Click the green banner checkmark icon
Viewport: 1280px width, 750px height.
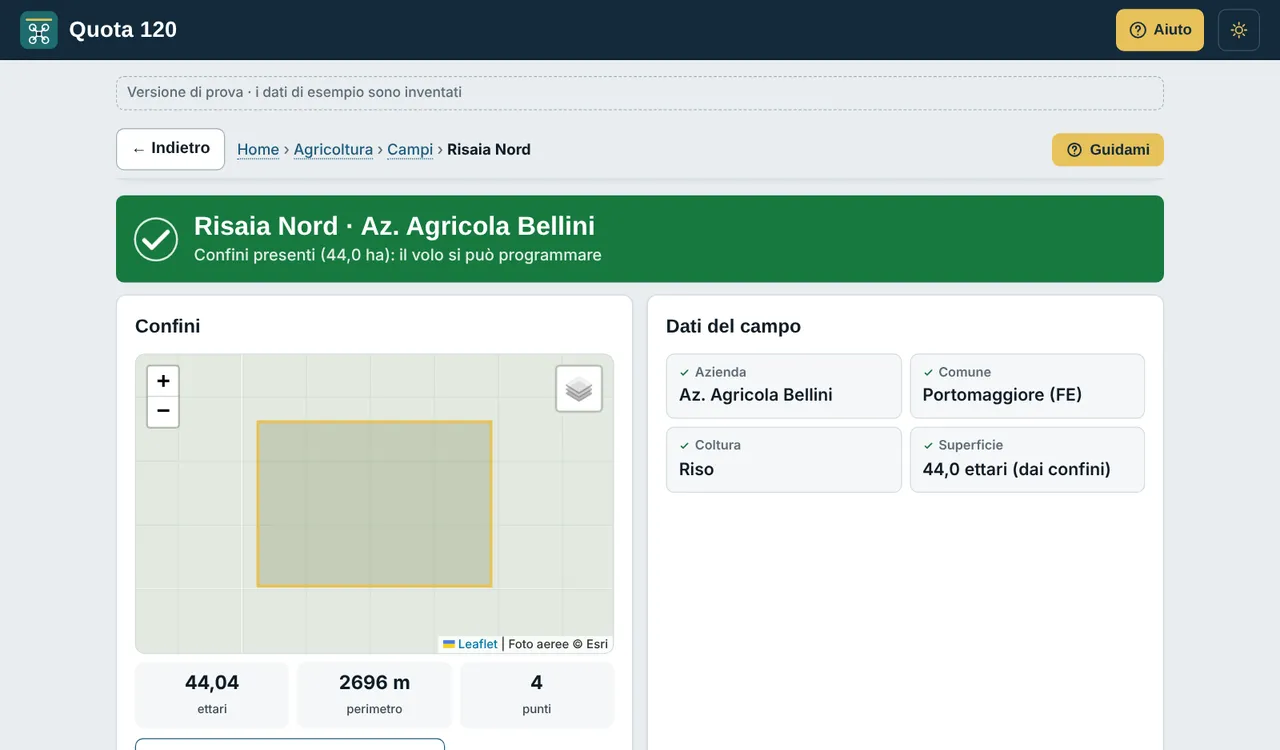click(156, 239)
